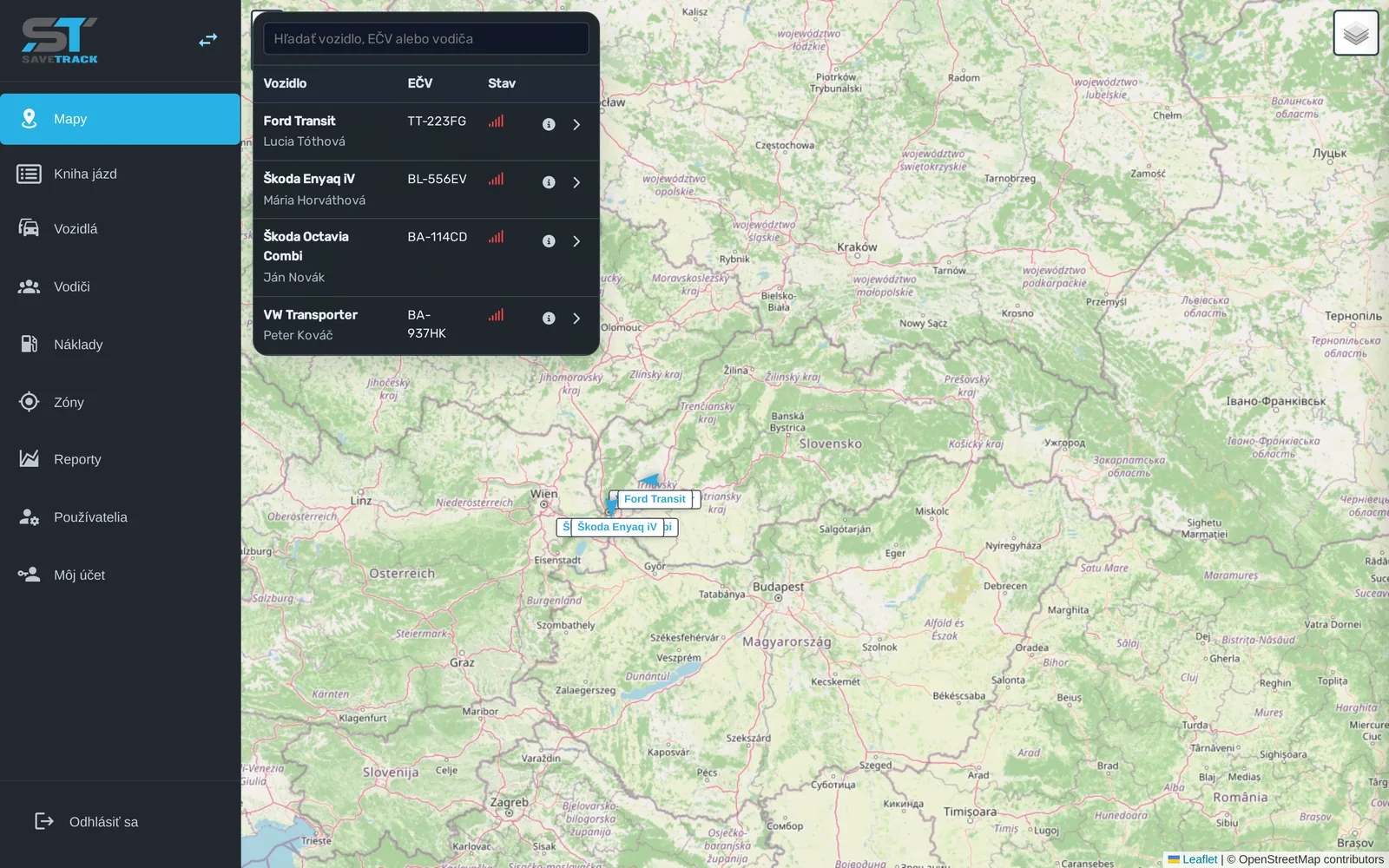Show info for Škoda Enyaq iV

[x=549, y=182]
